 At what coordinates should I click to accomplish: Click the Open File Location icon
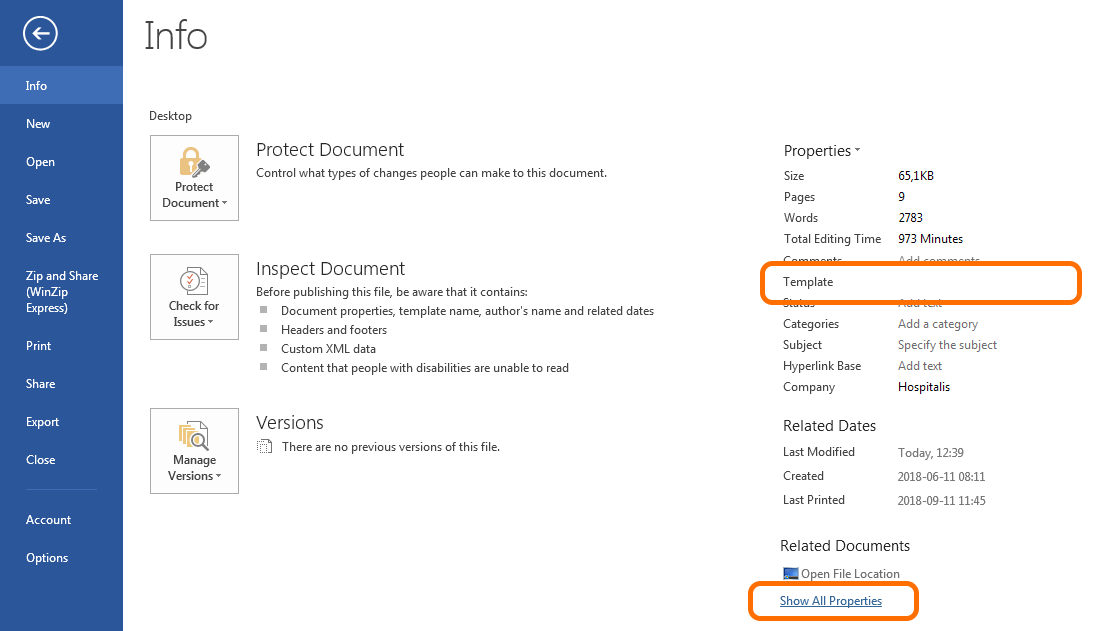pyautogui.click(x=790, y=574)
